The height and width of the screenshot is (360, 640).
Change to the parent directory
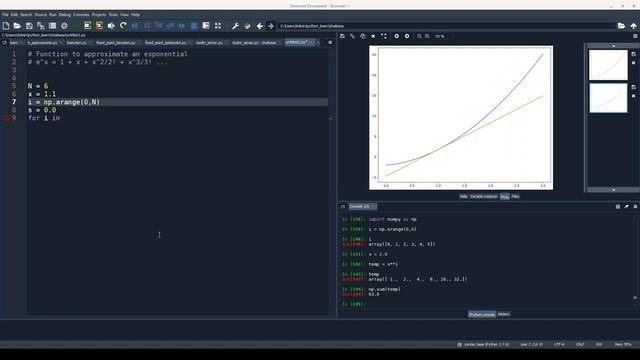[x=633, y=26]
